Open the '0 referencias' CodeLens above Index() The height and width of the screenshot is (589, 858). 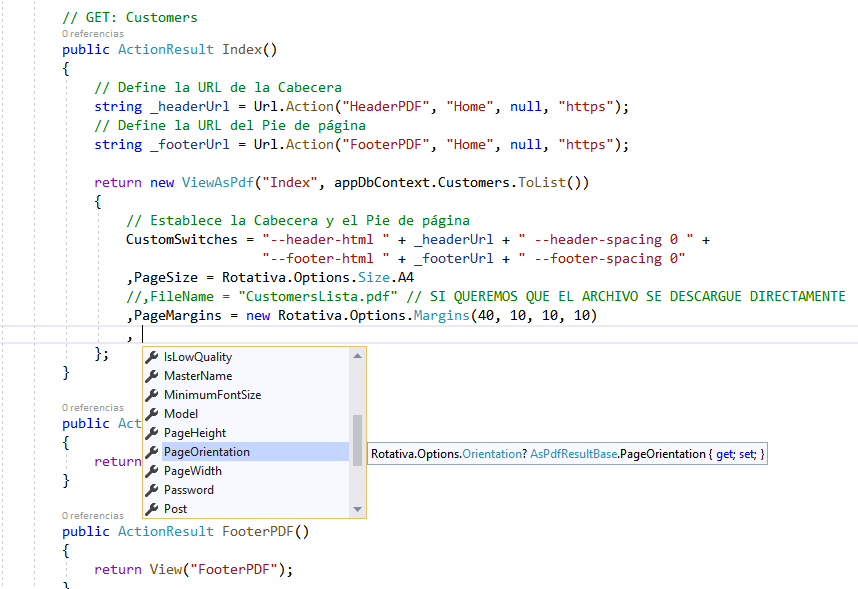click(x=92, y=34)
